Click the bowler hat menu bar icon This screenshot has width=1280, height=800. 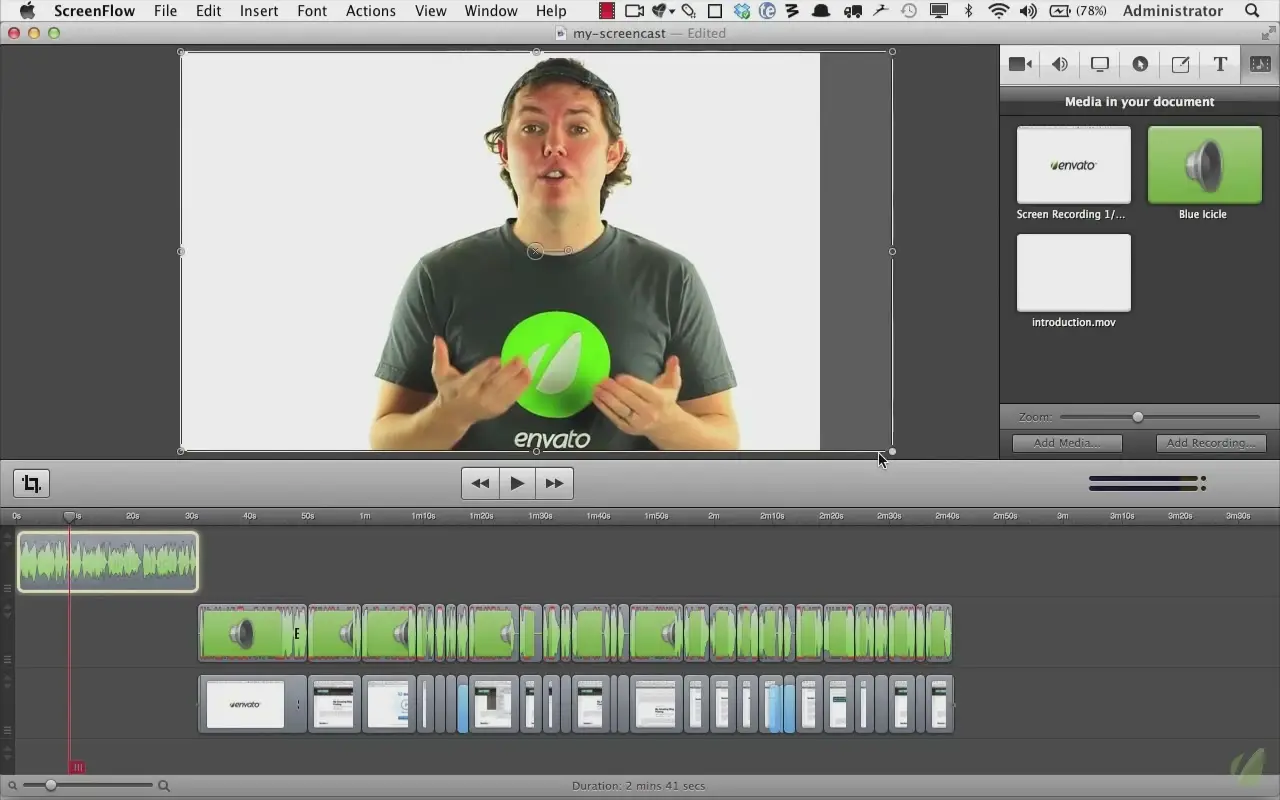[822, 11]
